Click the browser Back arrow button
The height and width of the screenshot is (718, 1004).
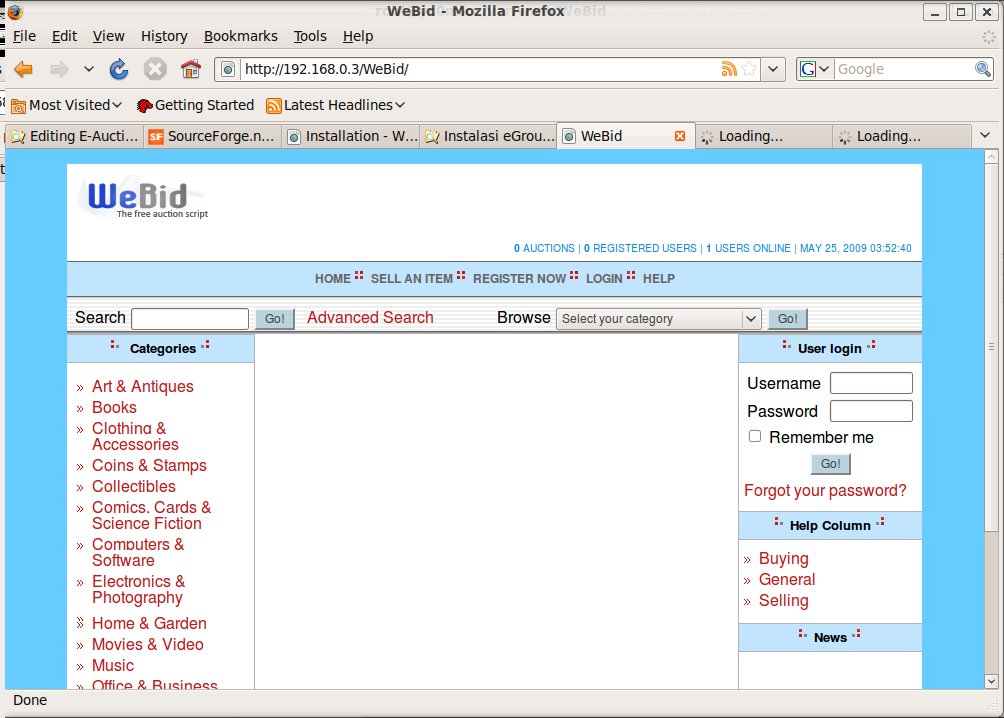pos(23,69)
